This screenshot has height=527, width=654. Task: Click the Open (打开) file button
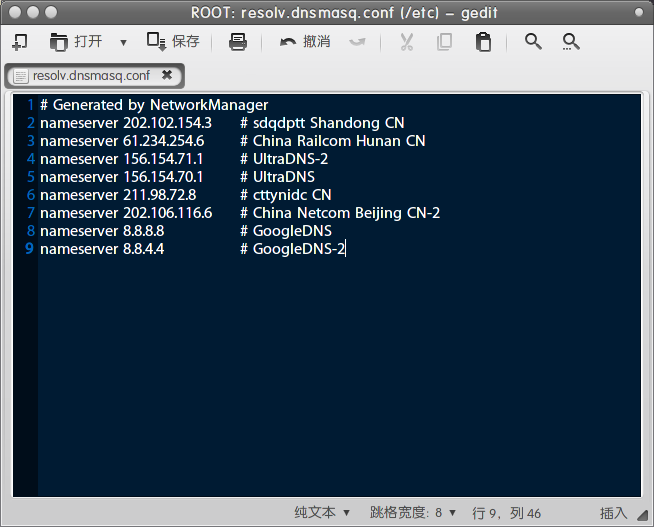point(76,42)
